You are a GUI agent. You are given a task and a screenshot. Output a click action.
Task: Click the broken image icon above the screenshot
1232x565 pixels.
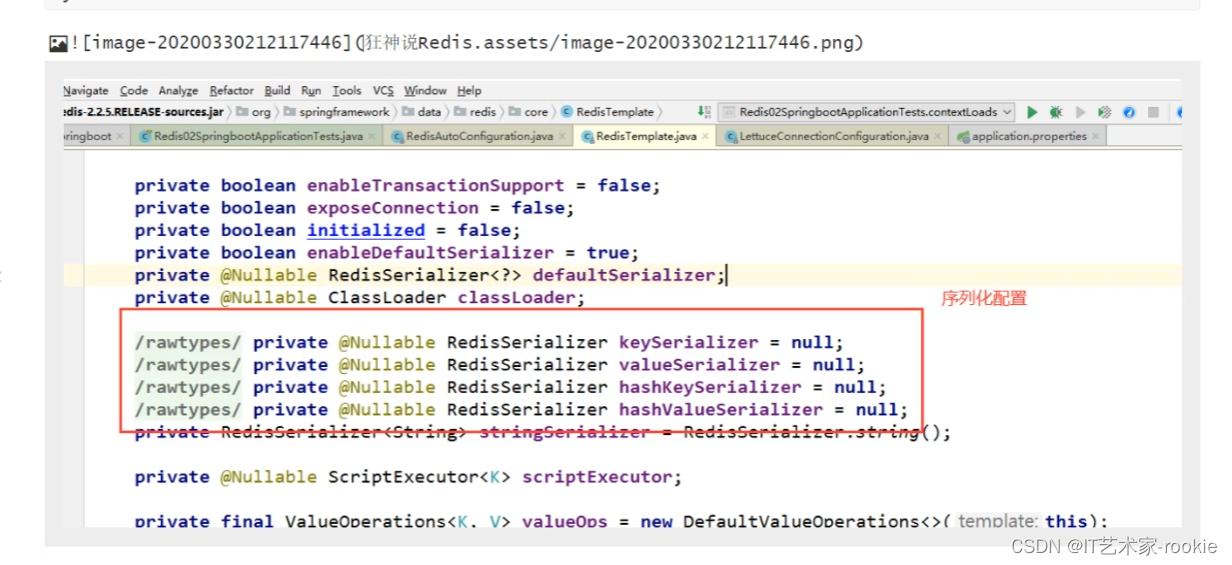pos(58,43)
